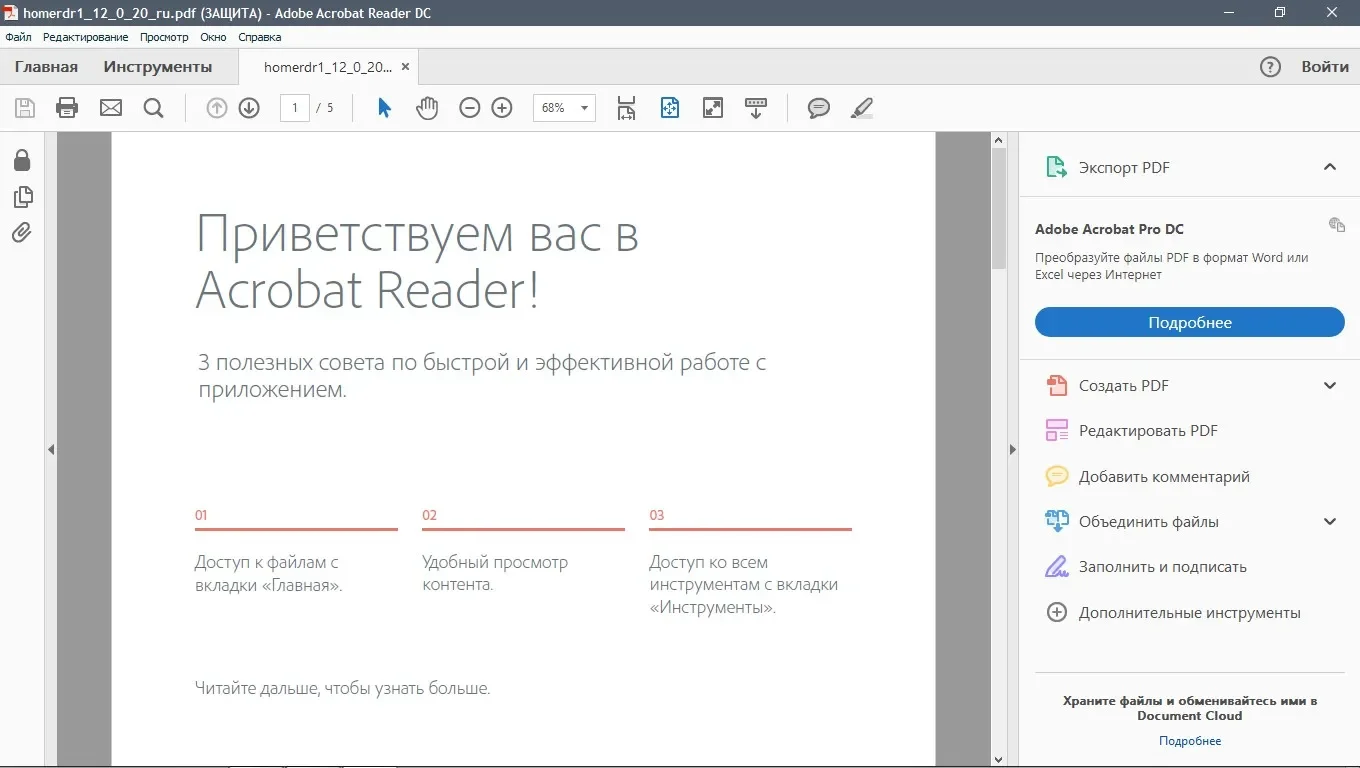The image size is (1360, 768).
Task: Select the Hand pan tool
Action: [427, 108]
